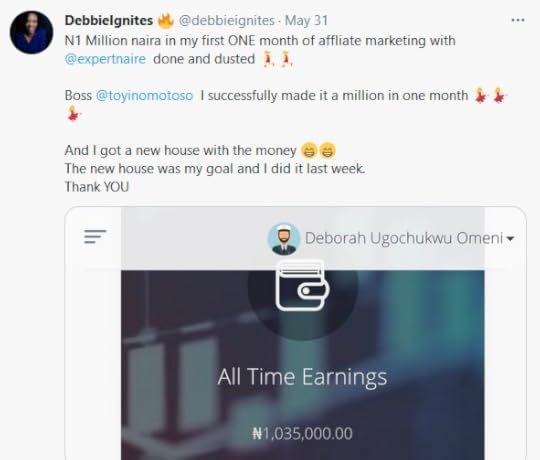
Task: Click the user avatar beside Deborah Ugochukwu Omeni
Action: [x=284, y=239]
